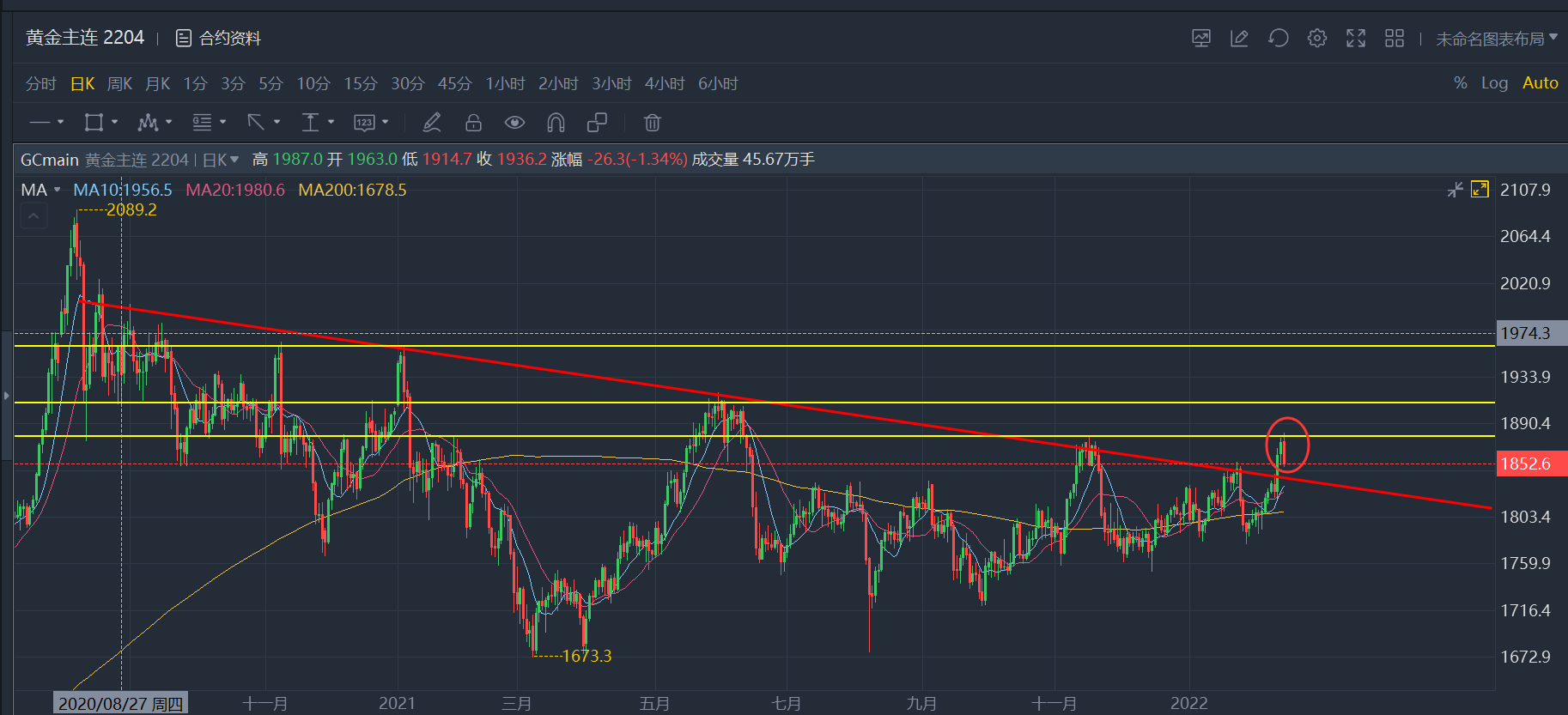This screenshot has height=715, width=1568.
Task: Select the 30分 period
Action: tap(408, 83)
